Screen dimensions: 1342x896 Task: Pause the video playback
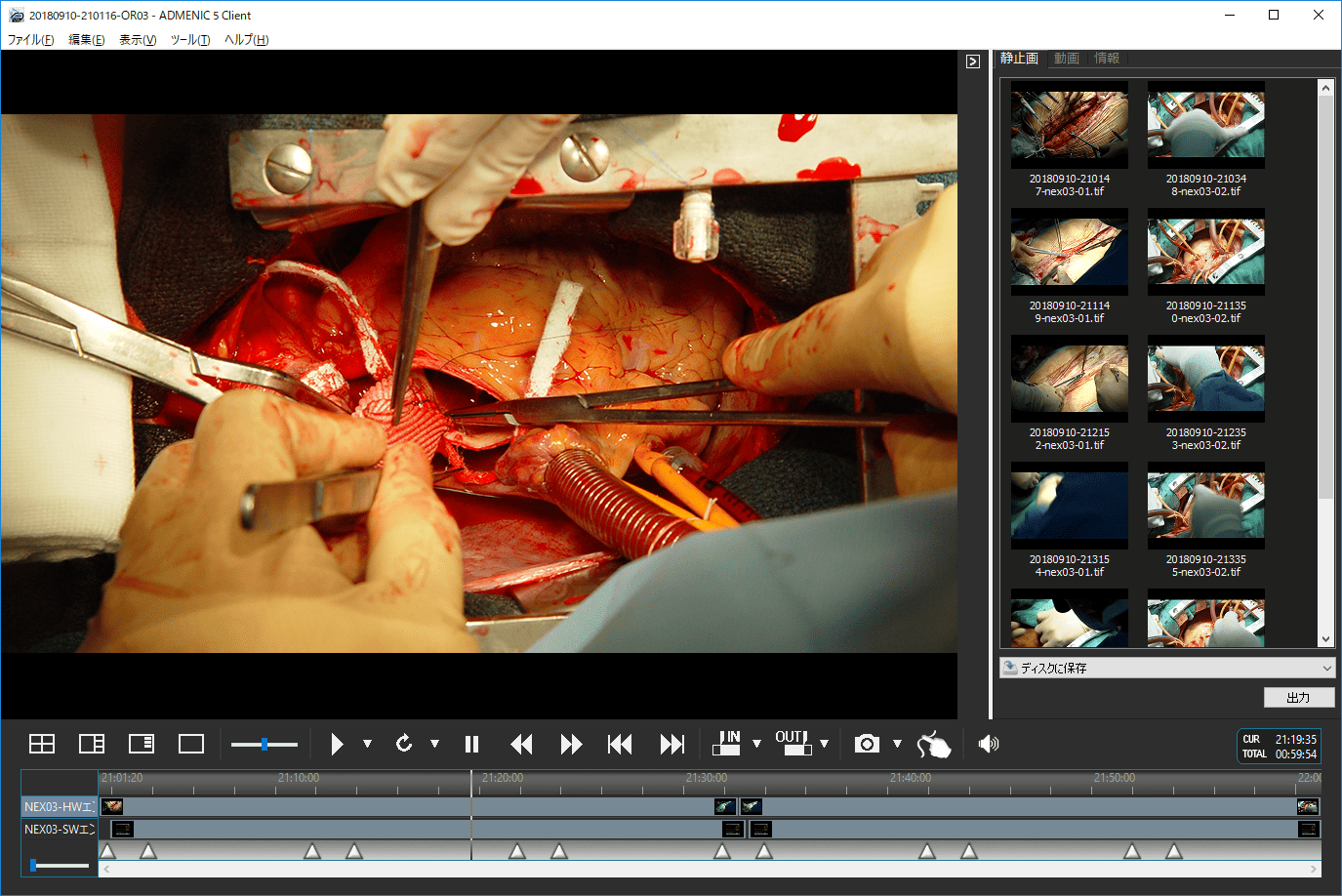click(471, 745)
